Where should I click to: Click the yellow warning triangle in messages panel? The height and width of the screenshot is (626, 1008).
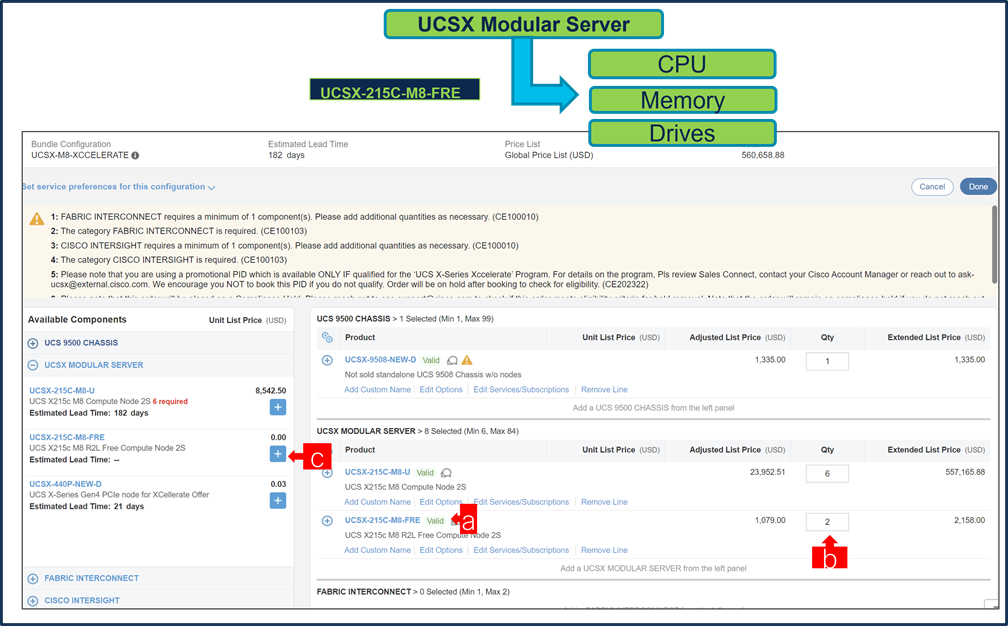(37, 219)
